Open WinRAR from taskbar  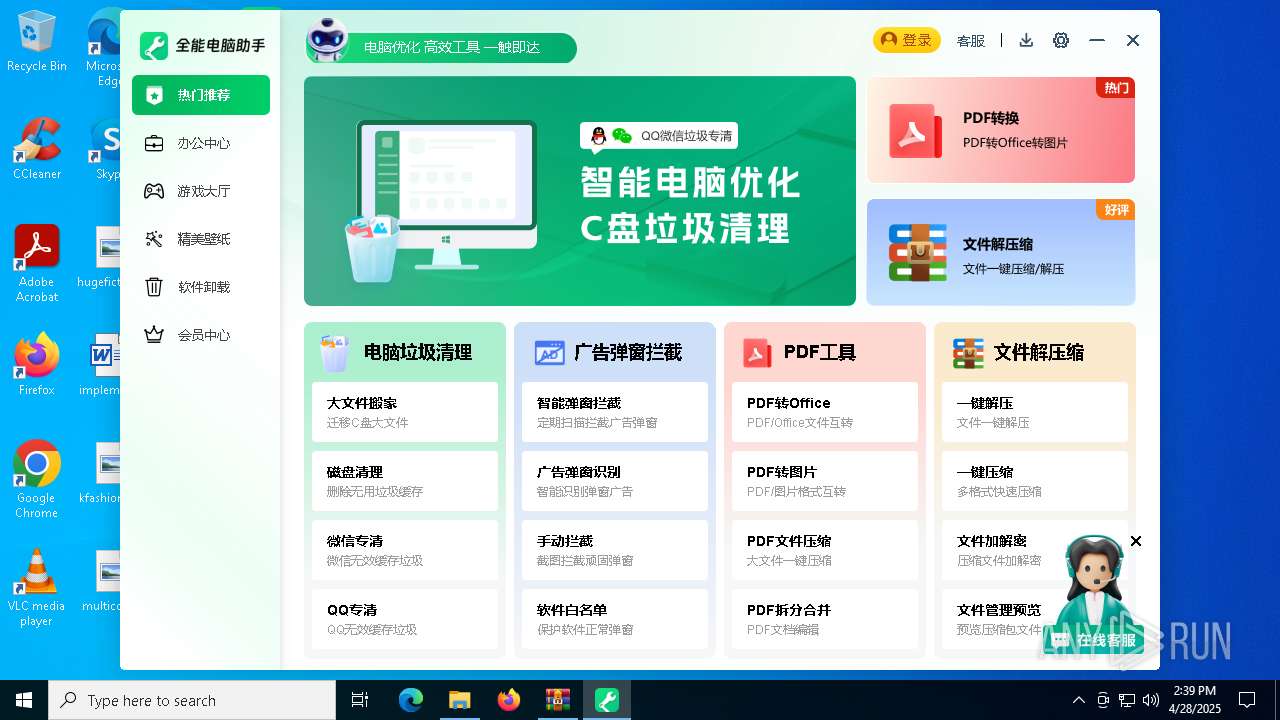point(557,700)
